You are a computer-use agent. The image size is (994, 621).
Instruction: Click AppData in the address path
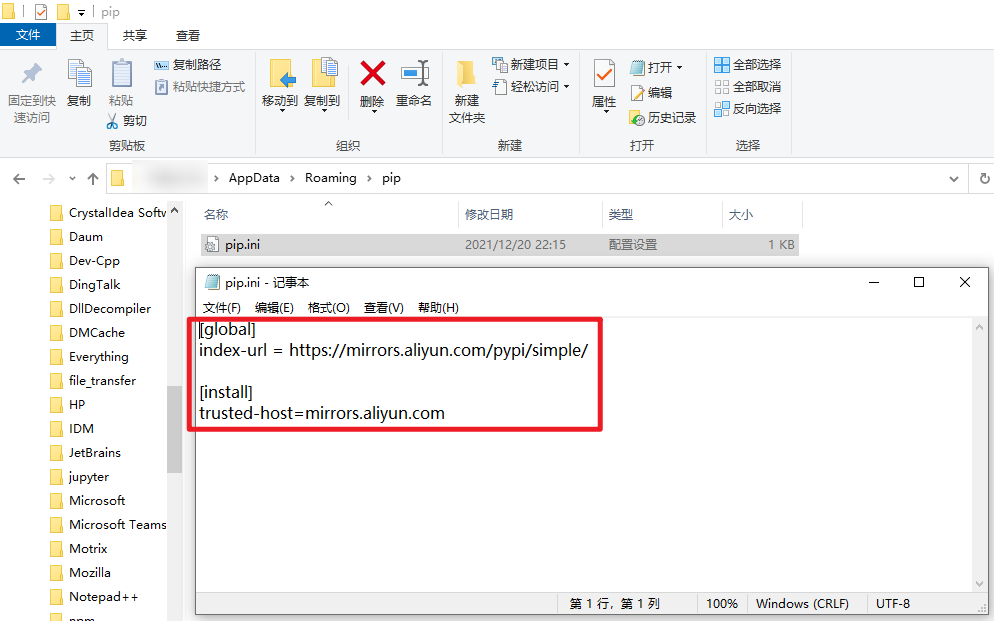click(x=254, y=178)
